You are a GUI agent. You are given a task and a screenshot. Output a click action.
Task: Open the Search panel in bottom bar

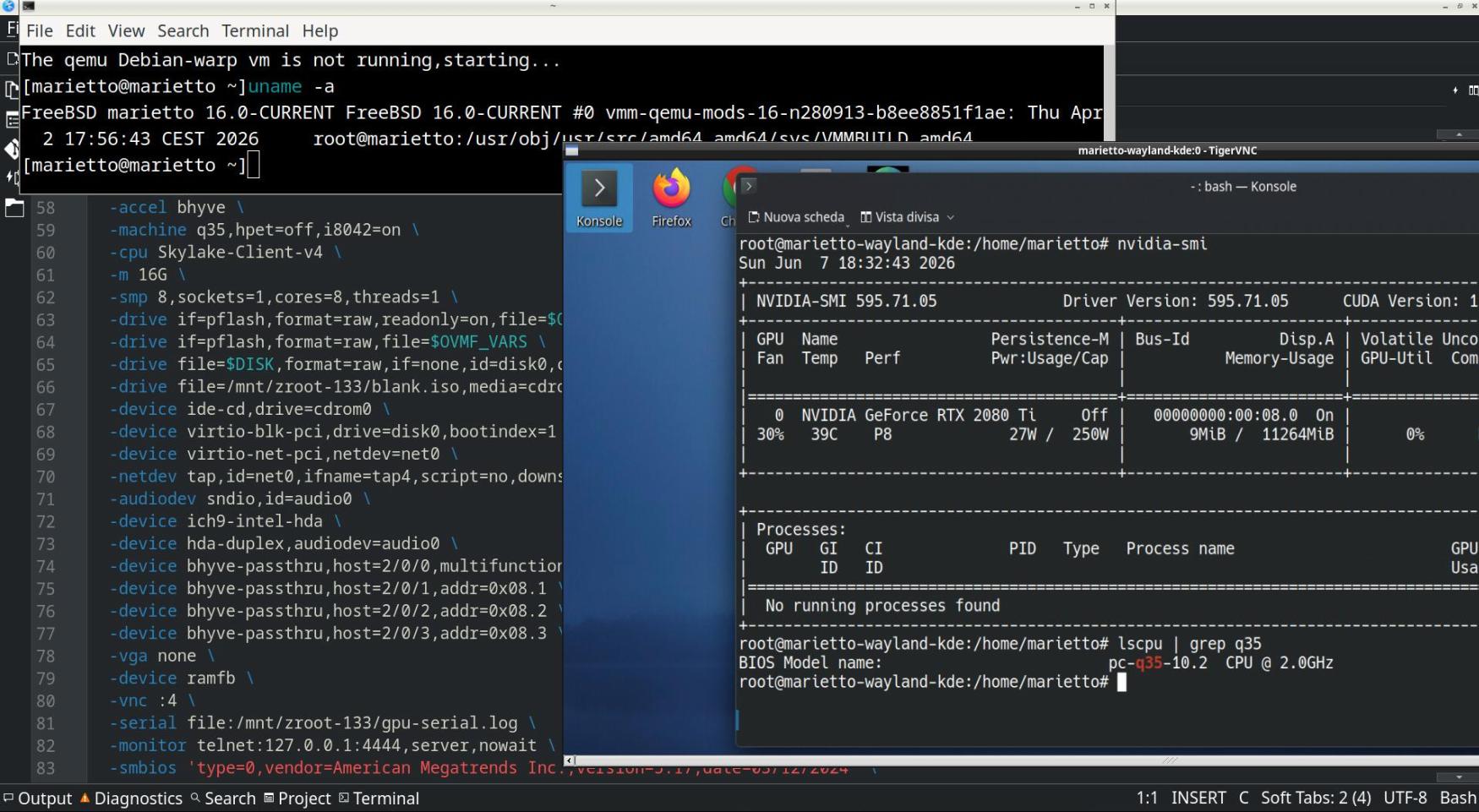(x=223, y=798)
